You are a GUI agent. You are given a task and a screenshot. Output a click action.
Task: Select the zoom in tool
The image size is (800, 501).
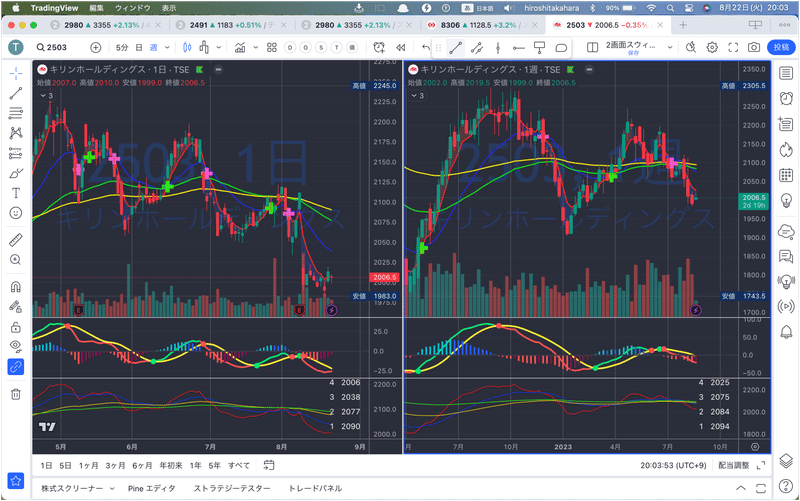(x=16, y=260)
